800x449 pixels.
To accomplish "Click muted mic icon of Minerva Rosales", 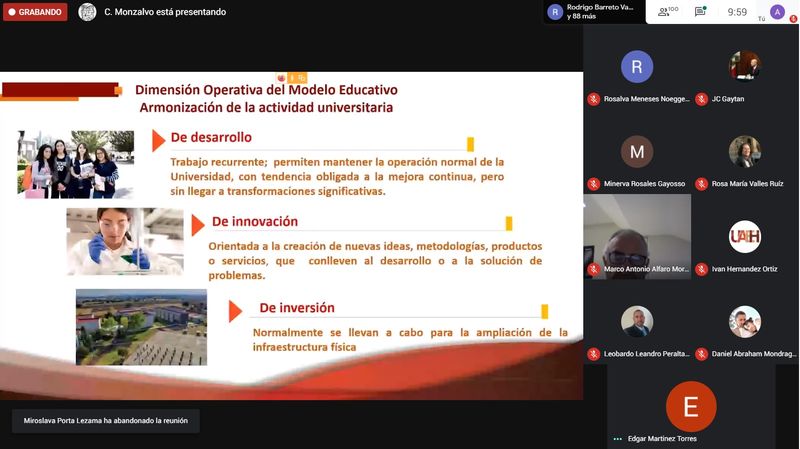I will 593,184.
